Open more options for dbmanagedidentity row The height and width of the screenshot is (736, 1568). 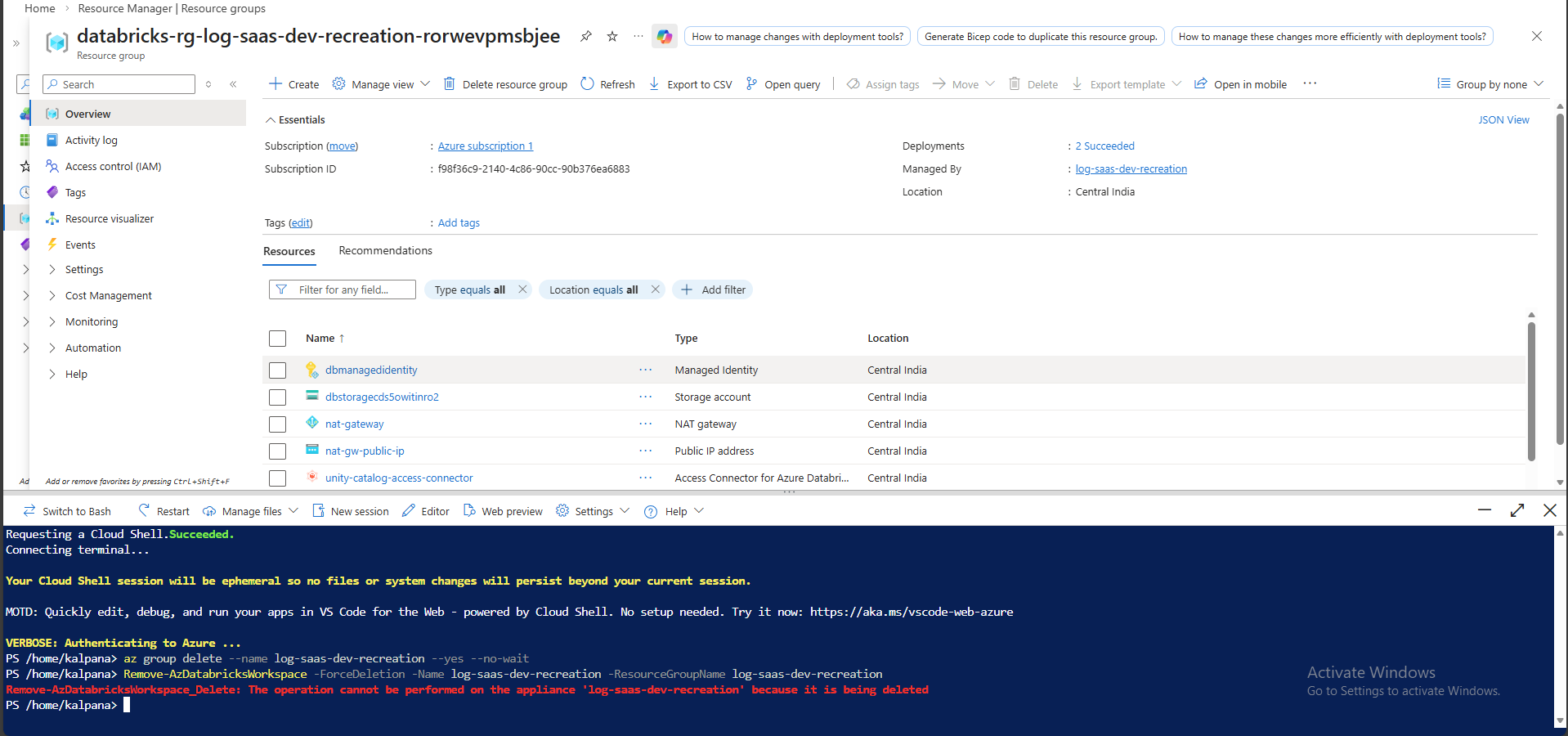click(646, 370)
